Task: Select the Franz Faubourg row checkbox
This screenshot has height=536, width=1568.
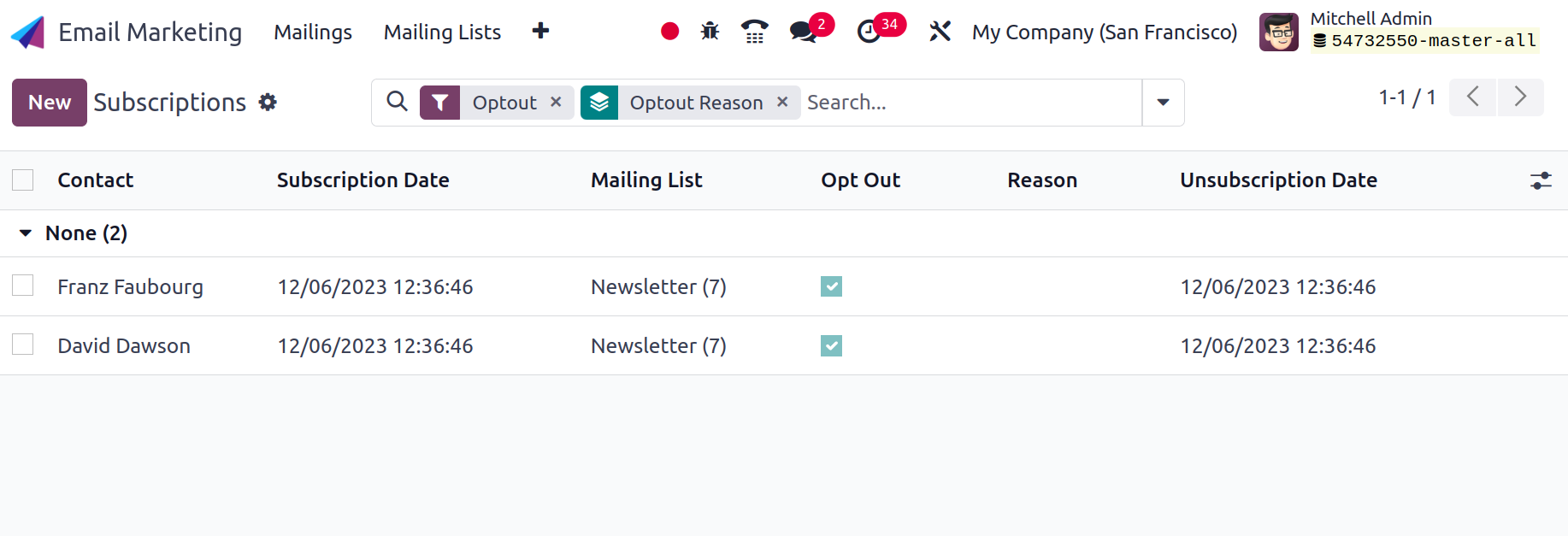Action: 23,286
